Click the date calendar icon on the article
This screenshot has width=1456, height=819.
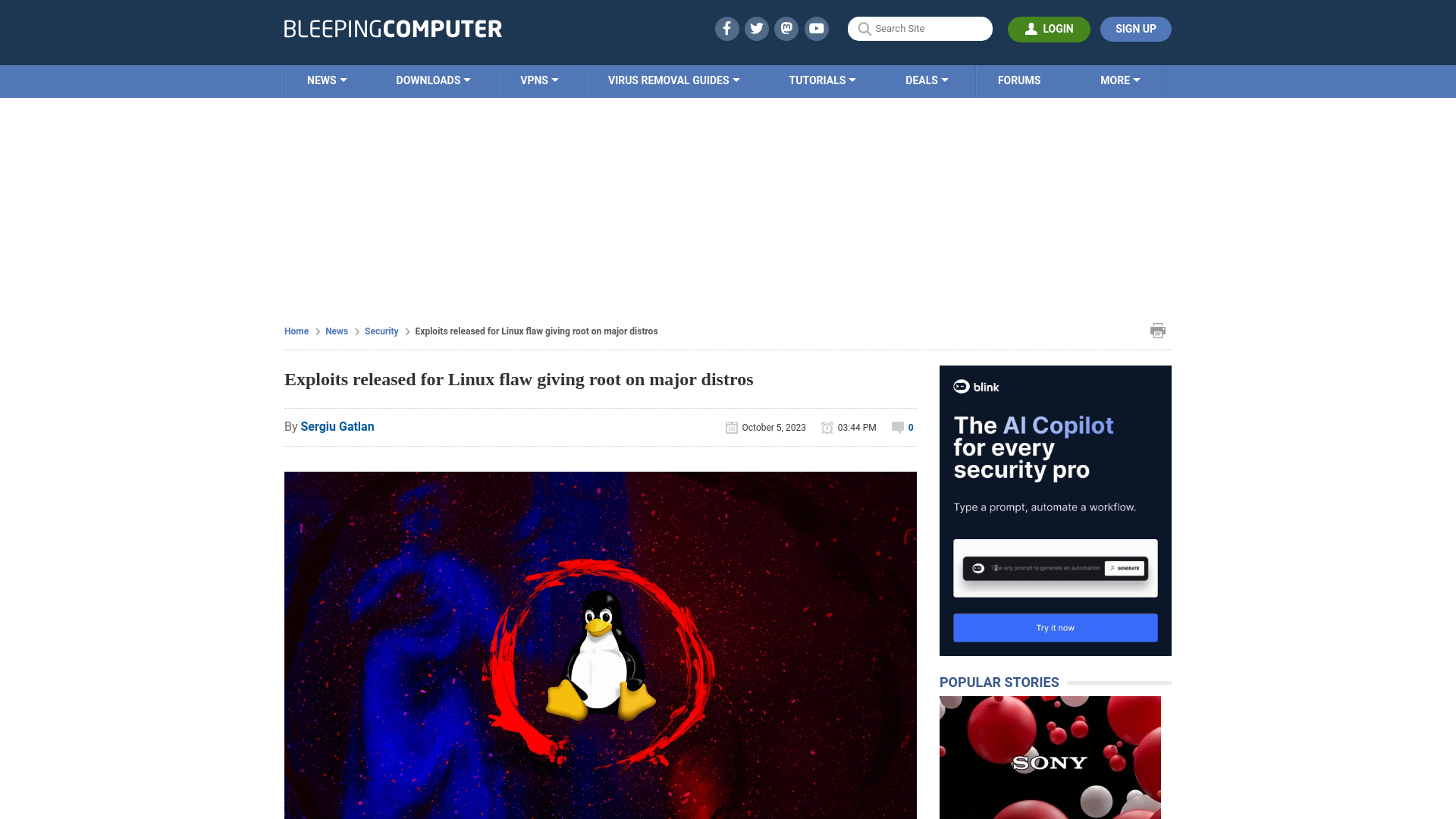pos(731,427)
